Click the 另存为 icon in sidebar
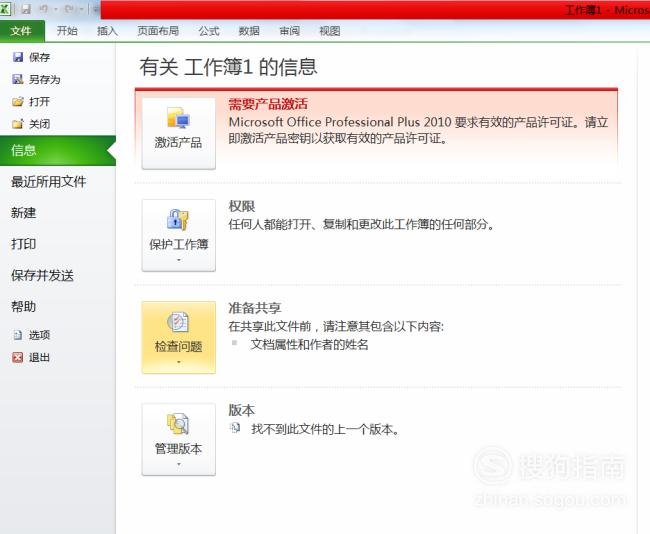 click(18, 79)
